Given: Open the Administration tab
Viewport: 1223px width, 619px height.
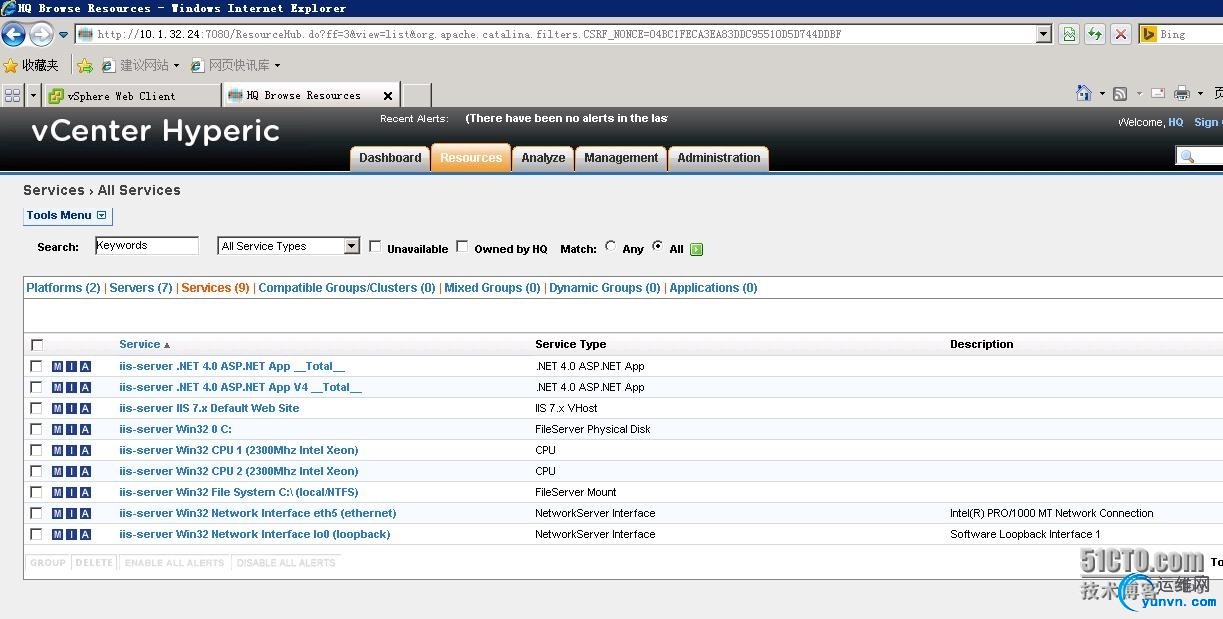Looking at the screenshot, I should click(x=719, y=158).
